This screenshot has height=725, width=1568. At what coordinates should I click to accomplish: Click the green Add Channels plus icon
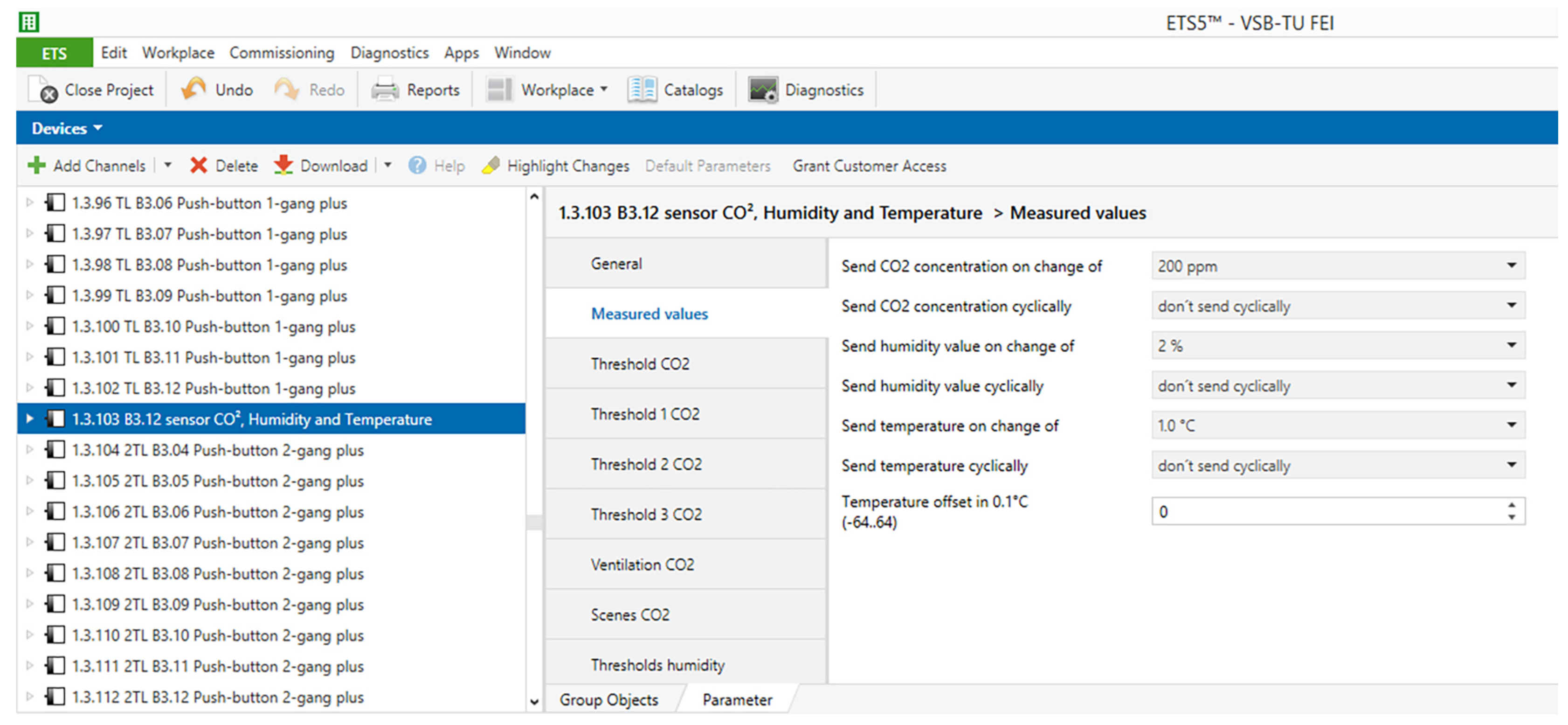[36, 166]
